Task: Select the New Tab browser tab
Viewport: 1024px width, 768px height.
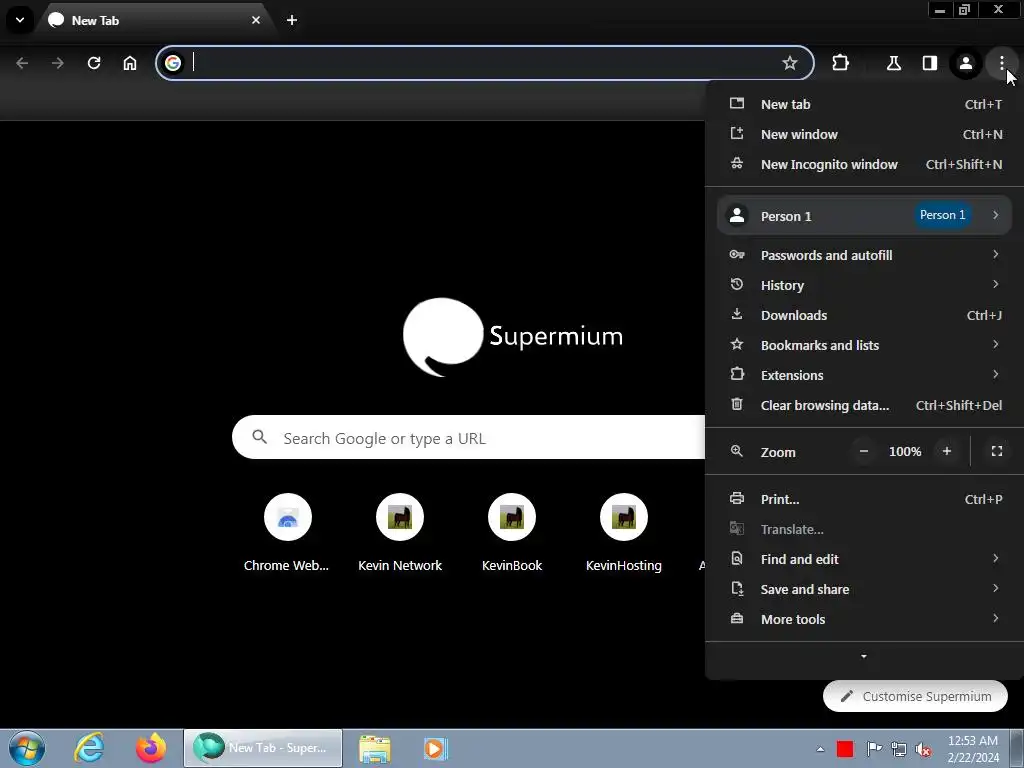Action: click(x=155, y=20)
